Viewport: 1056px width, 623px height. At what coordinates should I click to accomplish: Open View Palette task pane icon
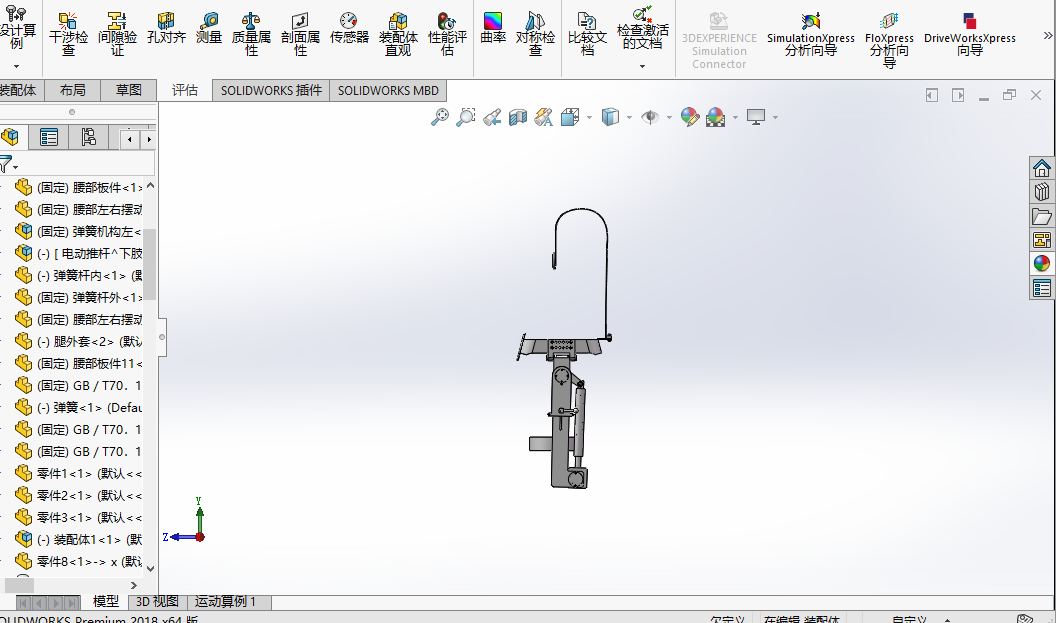click(1042, 240)
